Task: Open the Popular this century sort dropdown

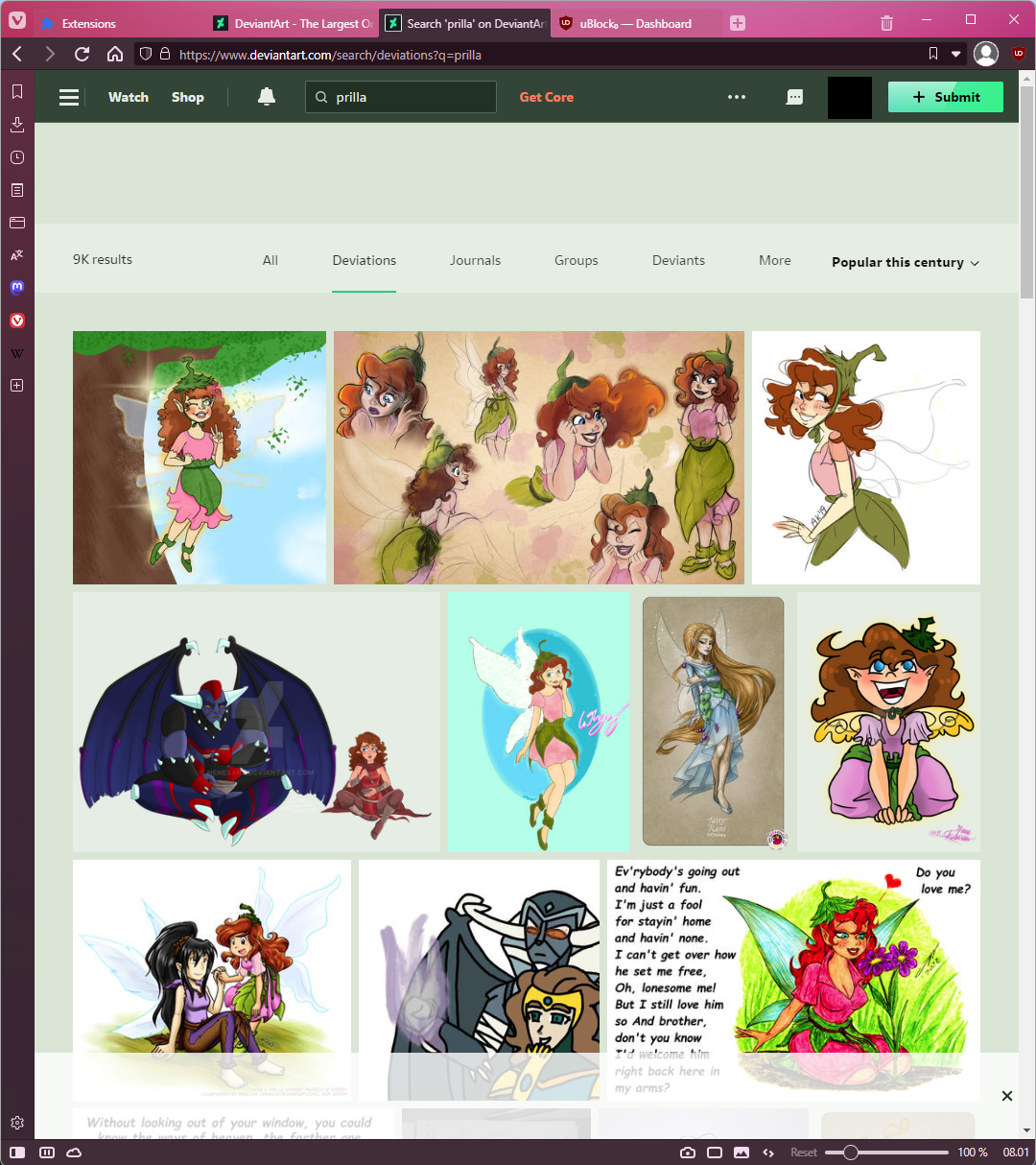Action: (x=906, y=262)
